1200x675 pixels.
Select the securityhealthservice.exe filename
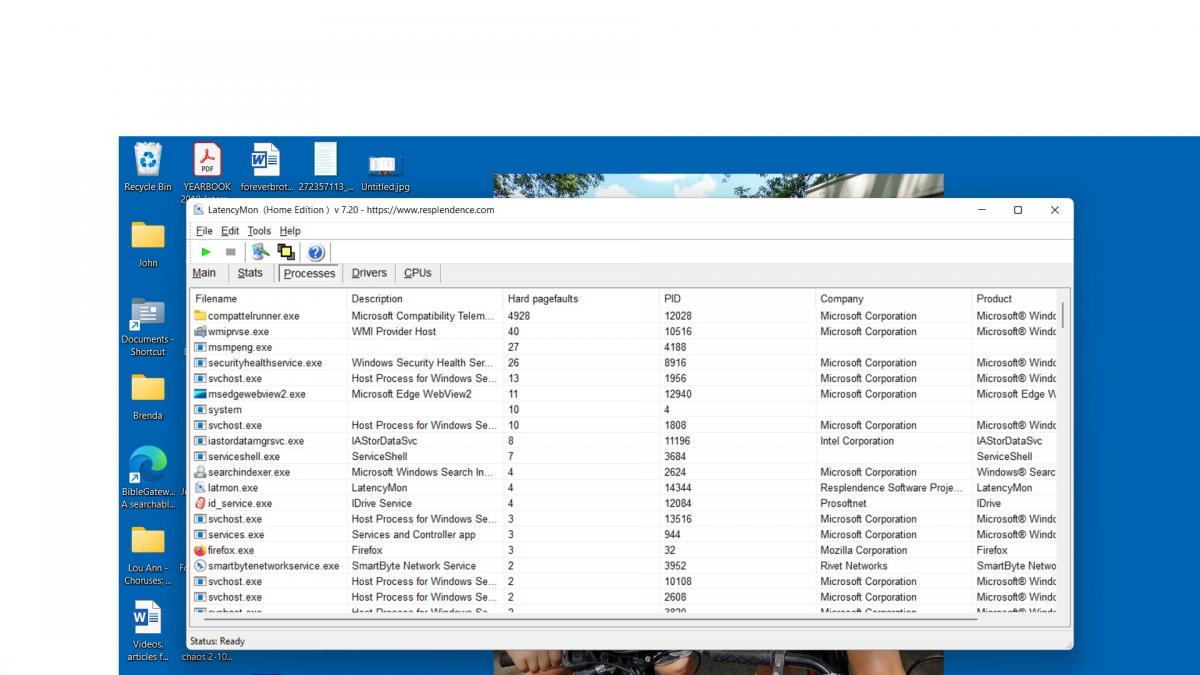point(265,363)
